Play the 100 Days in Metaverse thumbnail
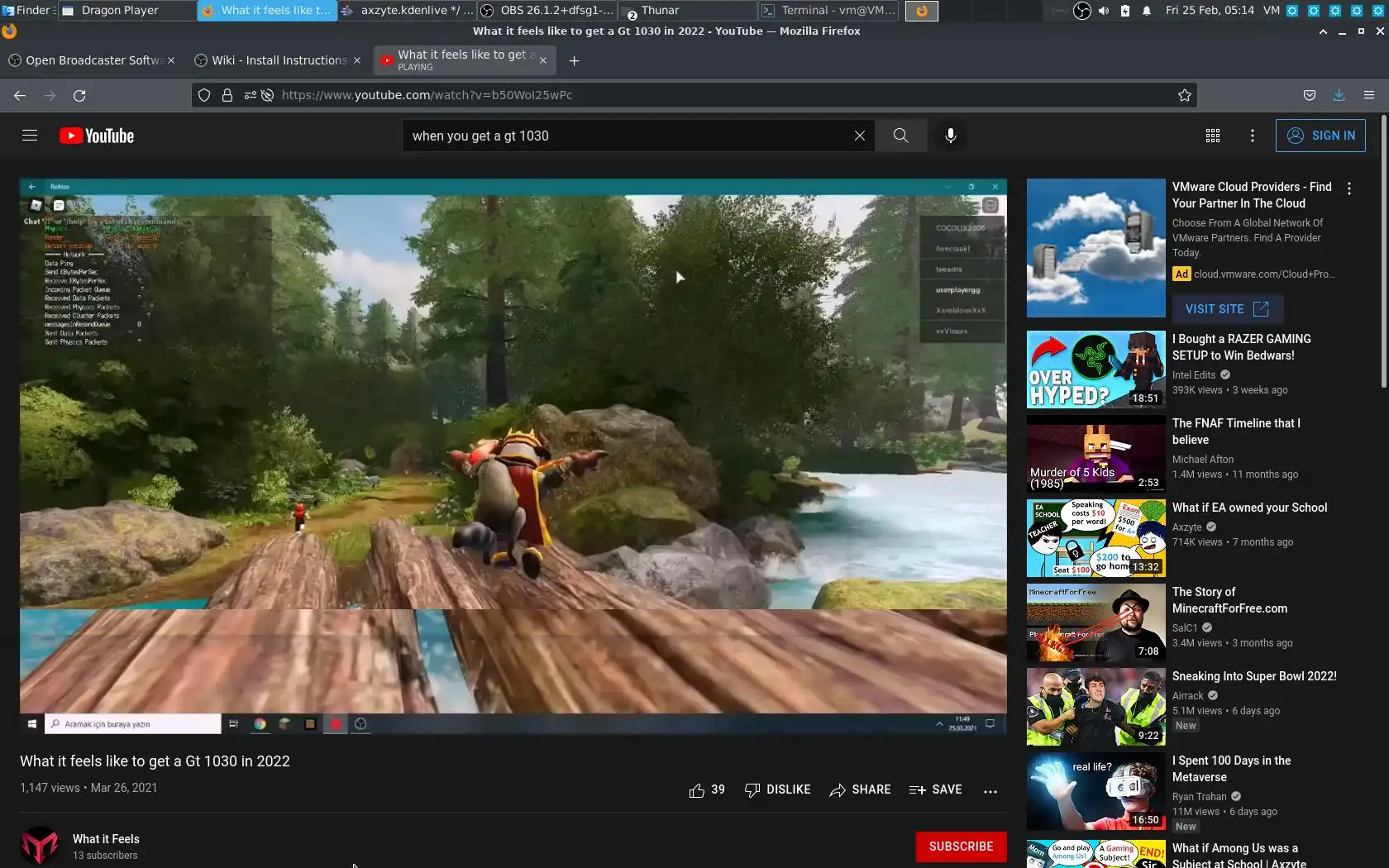Viewport: 1389px width, 868px height. (1096, 791)
